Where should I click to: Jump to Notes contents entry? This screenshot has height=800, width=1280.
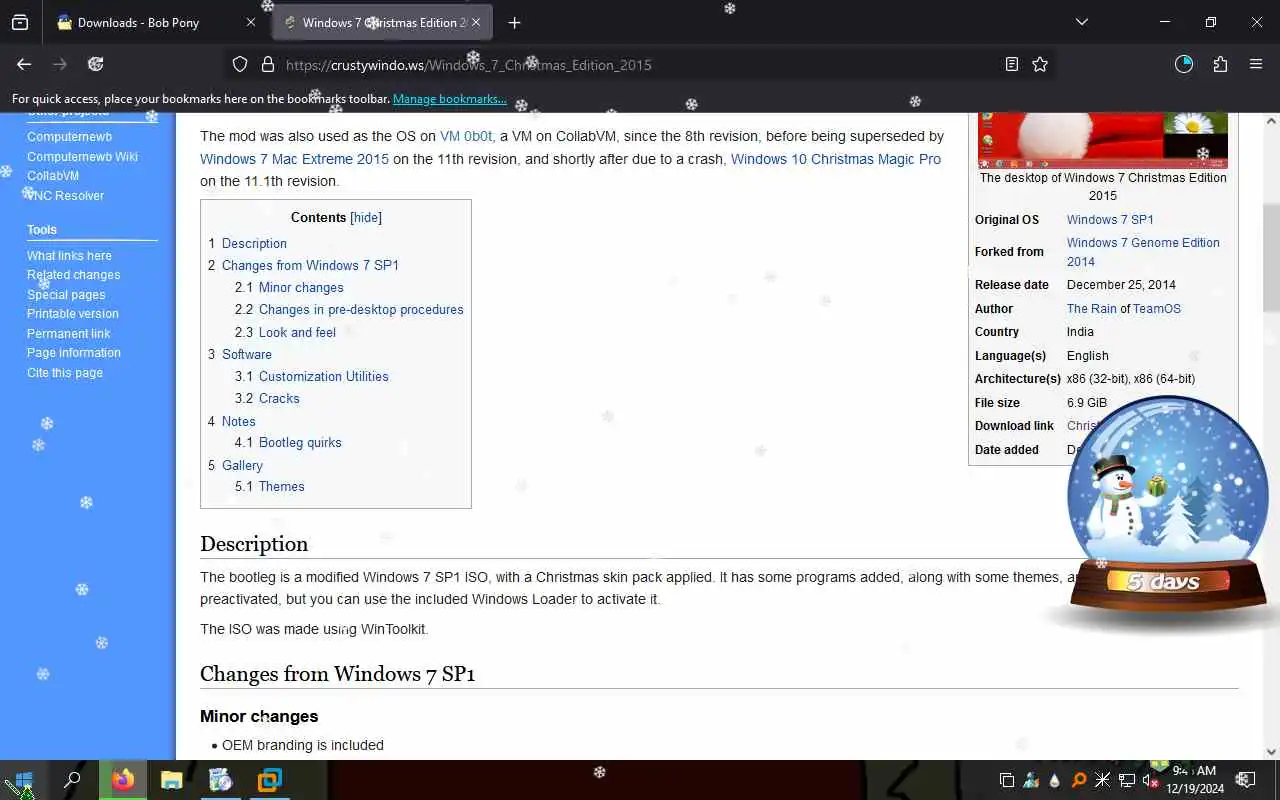[x=239, y=421]
